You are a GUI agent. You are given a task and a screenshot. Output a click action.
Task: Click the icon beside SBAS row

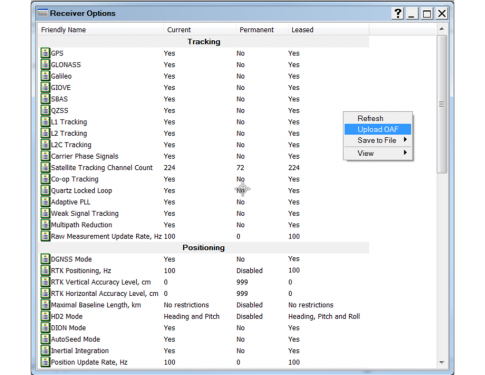point(45,99)
